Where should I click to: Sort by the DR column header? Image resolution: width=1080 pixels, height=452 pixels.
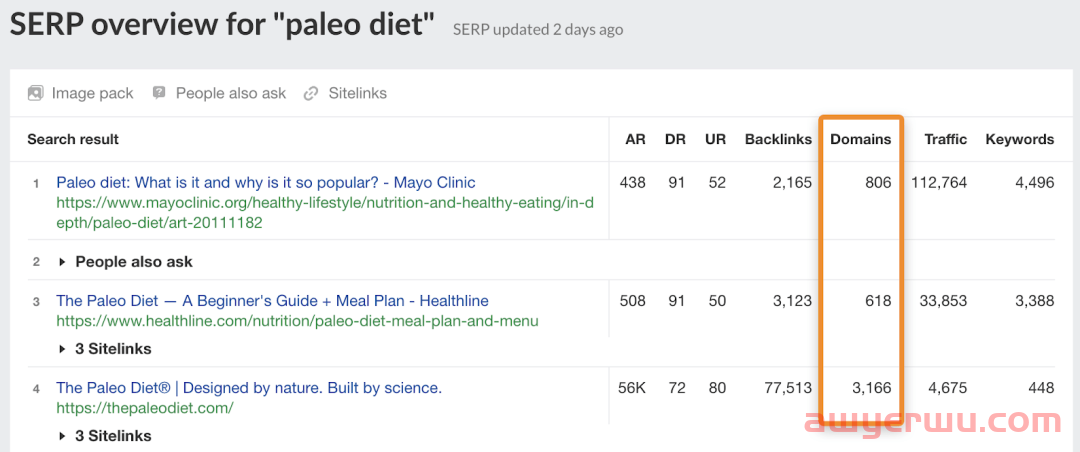point(676,139)
